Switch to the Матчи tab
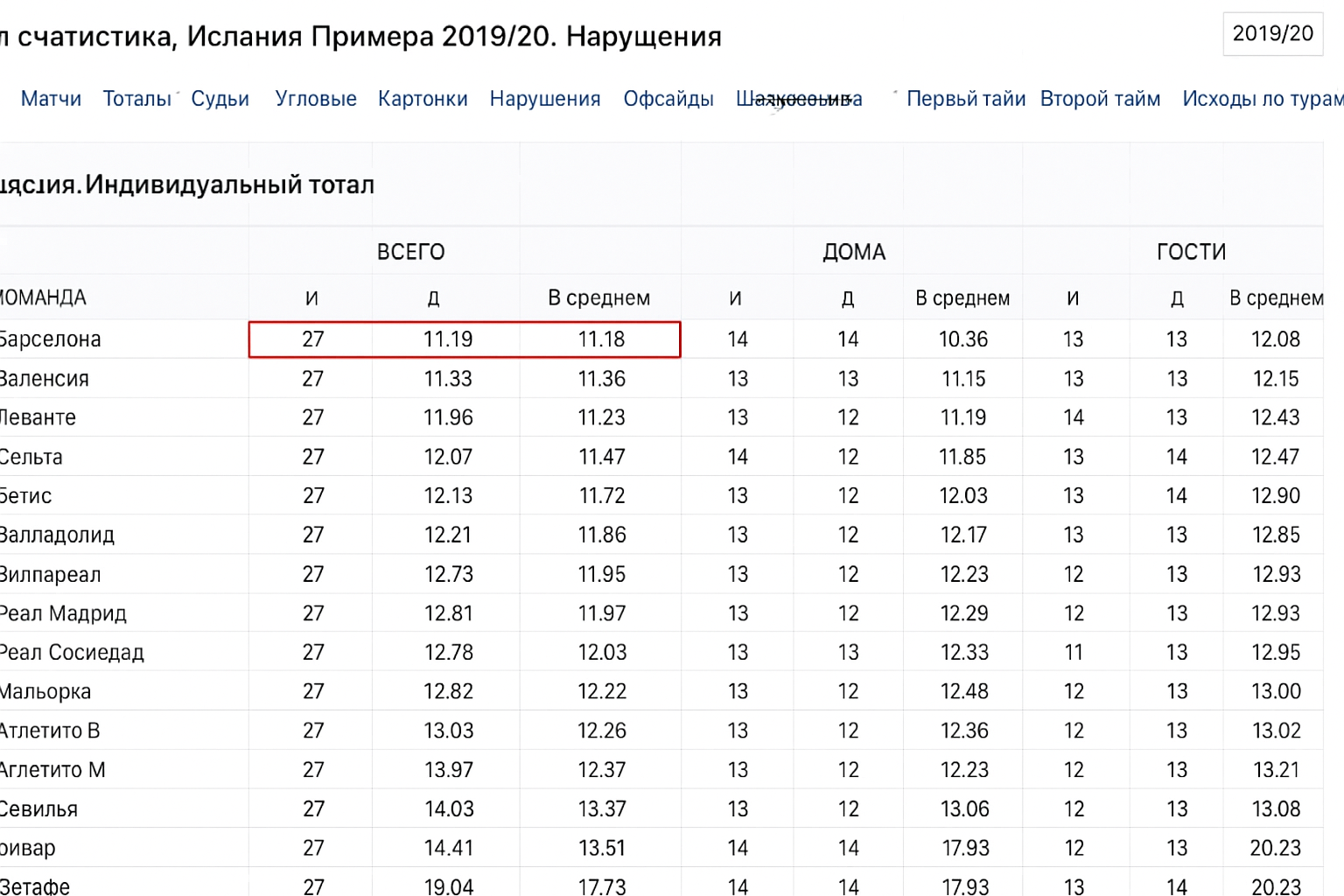The image size is (1344, 896). pos(51,99)
